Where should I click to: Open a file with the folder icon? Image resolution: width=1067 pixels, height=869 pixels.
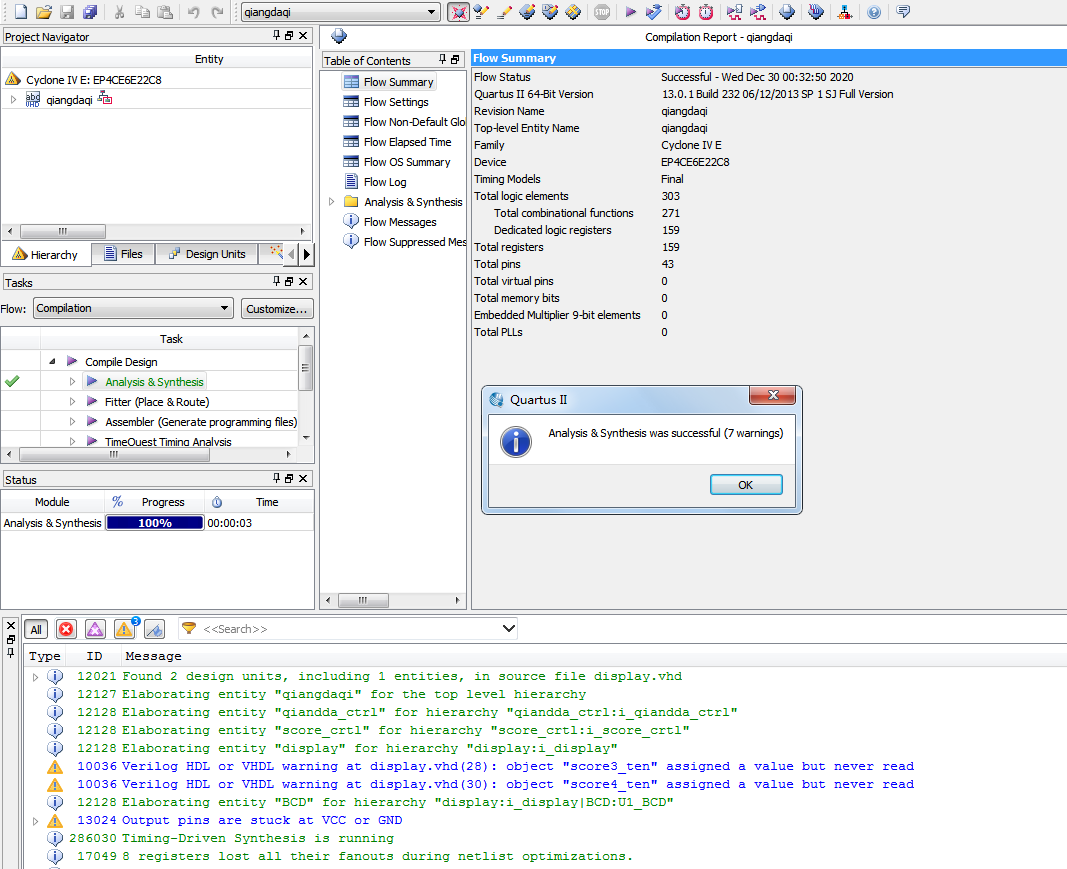pyautogui.click(x=44, y=12)
